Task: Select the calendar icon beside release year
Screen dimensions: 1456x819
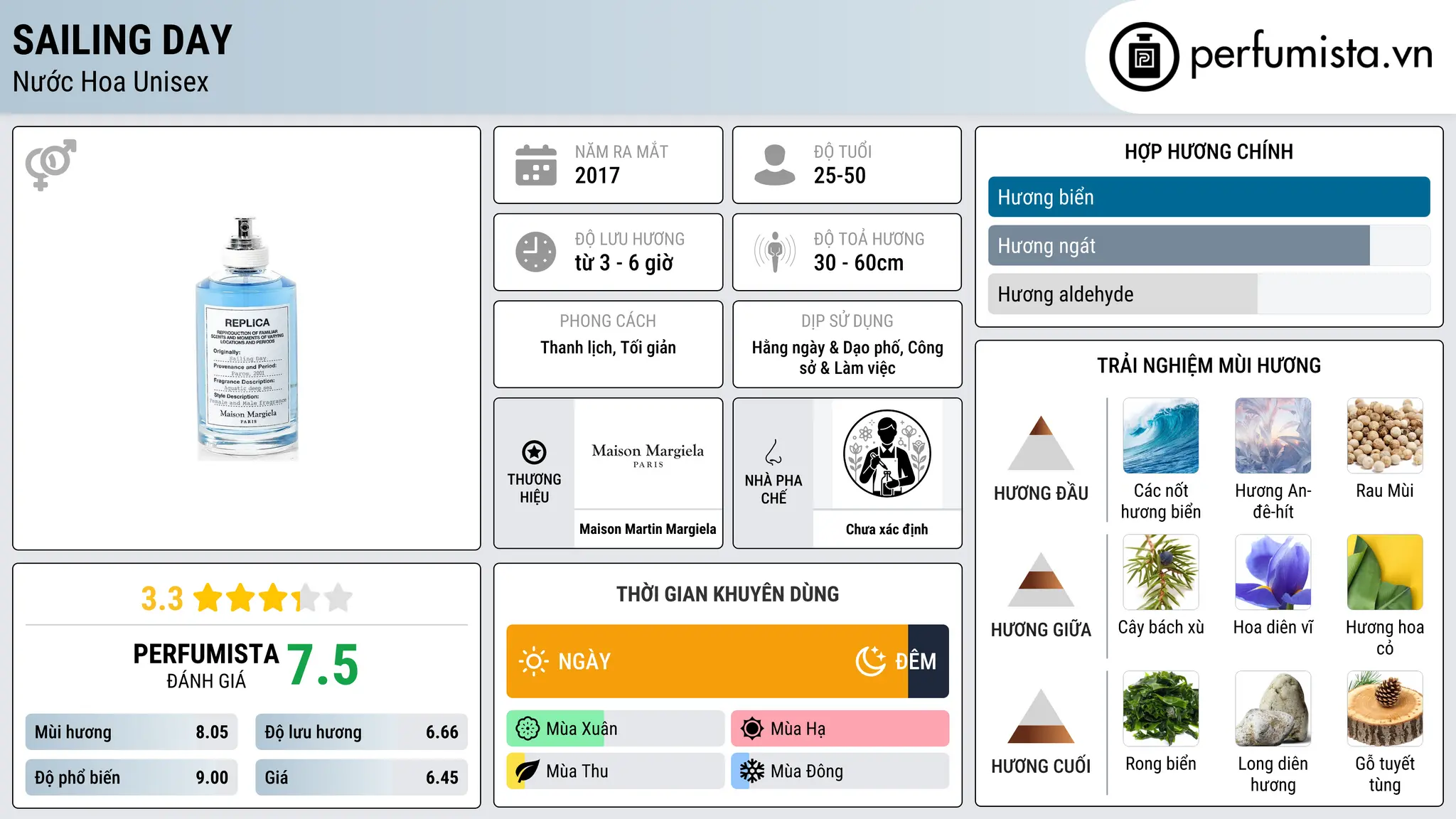Action: click(x=536, y=165)
